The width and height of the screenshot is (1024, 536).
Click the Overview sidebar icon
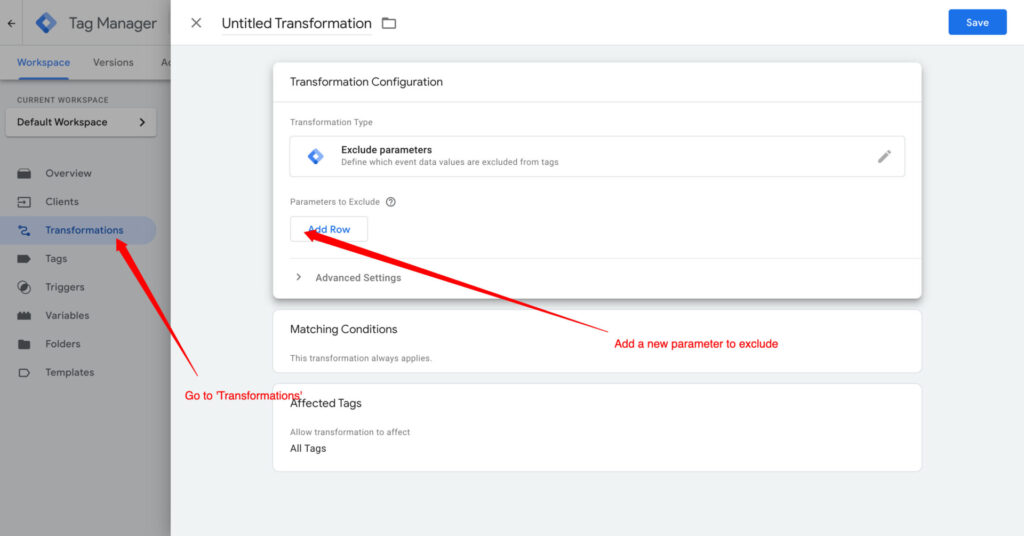(24, 174)
